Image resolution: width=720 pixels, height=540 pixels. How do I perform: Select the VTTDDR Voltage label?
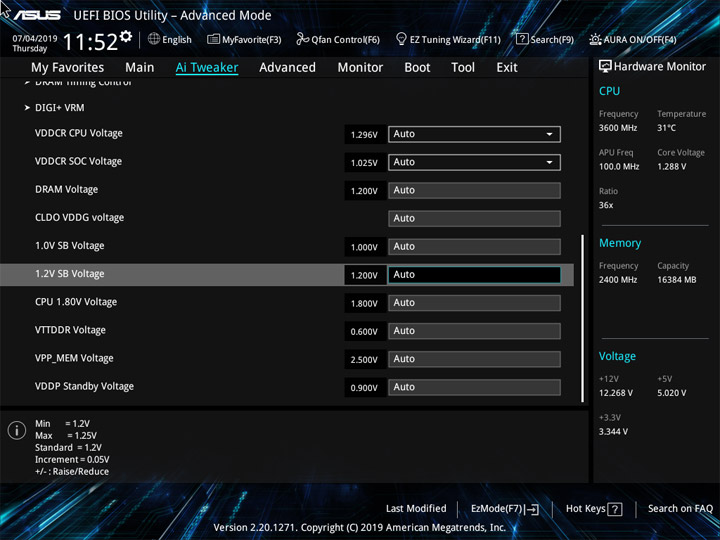coord(70,330)
